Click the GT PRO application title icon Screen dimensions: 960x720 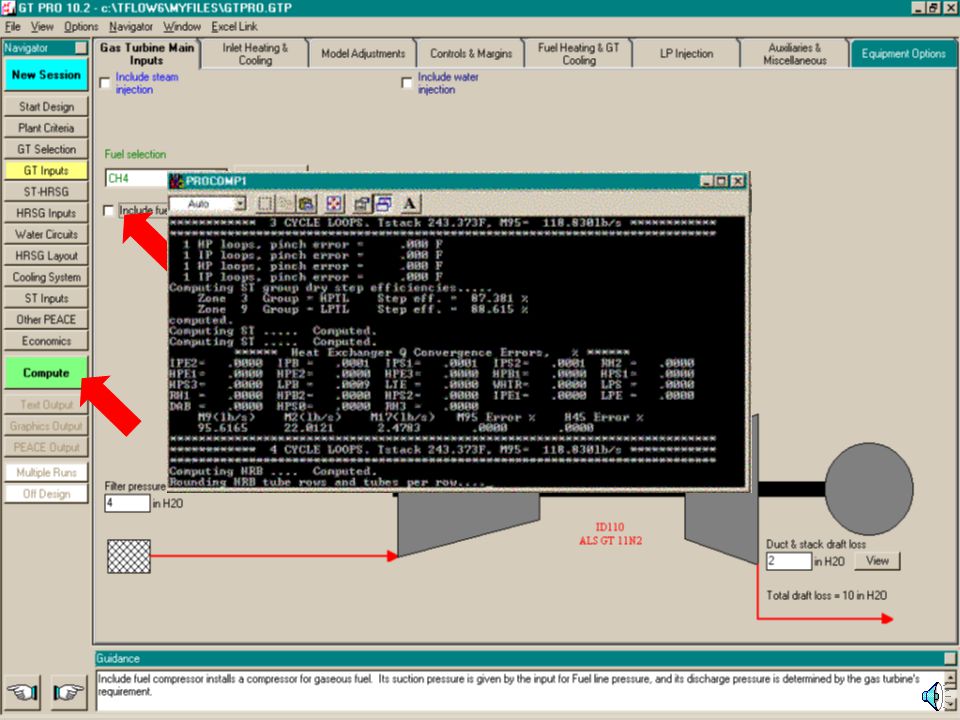(8, 7)
